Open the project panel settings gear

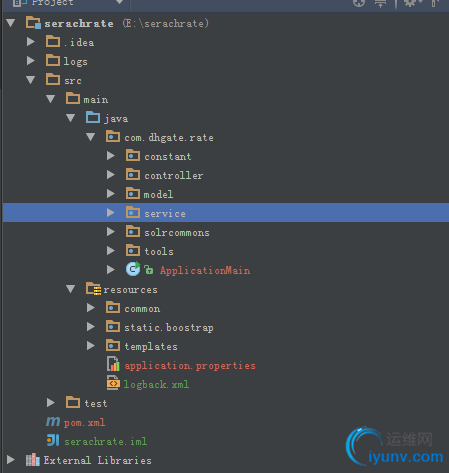413,3
